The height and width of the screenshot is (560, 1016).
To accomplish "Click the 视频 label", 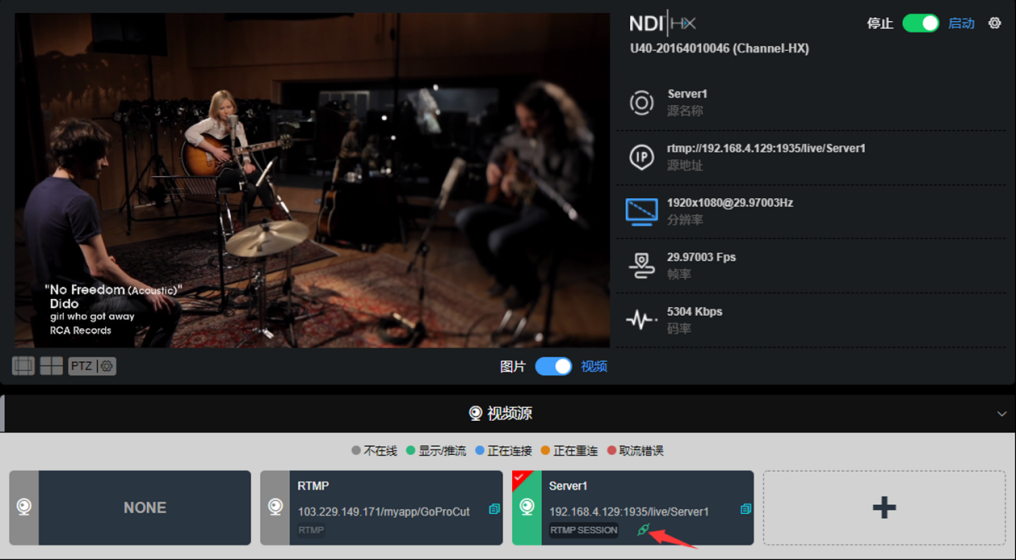I will (594, 366).
